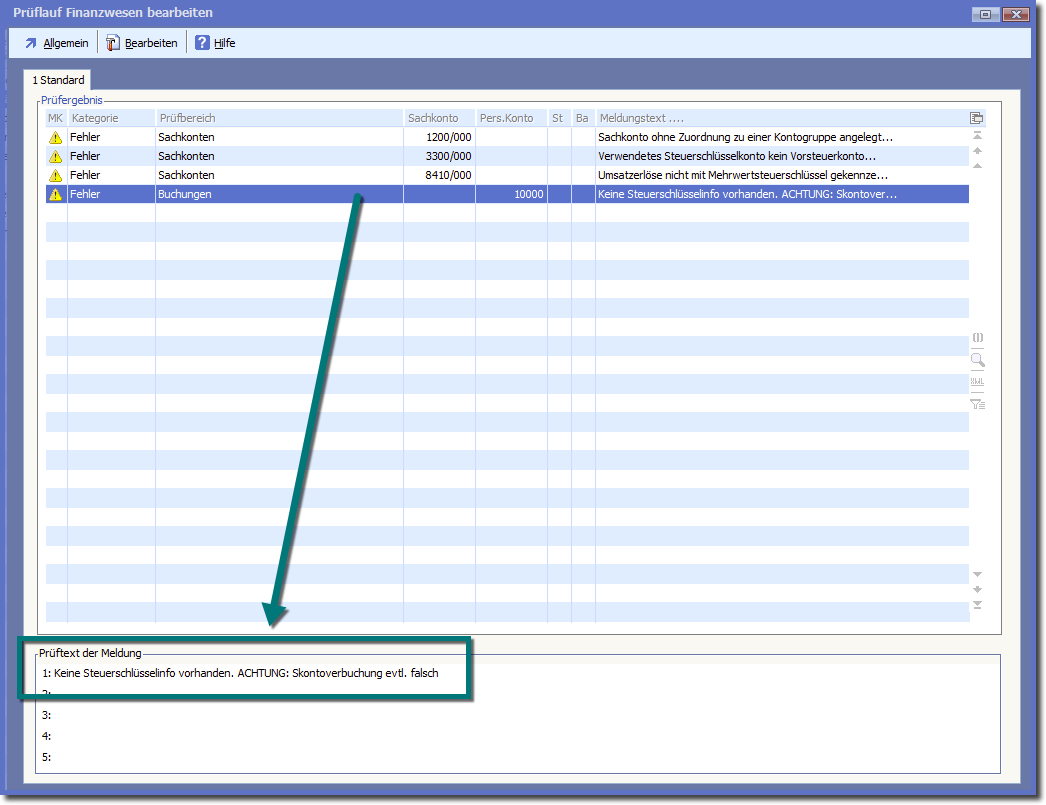
Task: Click the Meldungstext column header
Action: tap(780, 118)
